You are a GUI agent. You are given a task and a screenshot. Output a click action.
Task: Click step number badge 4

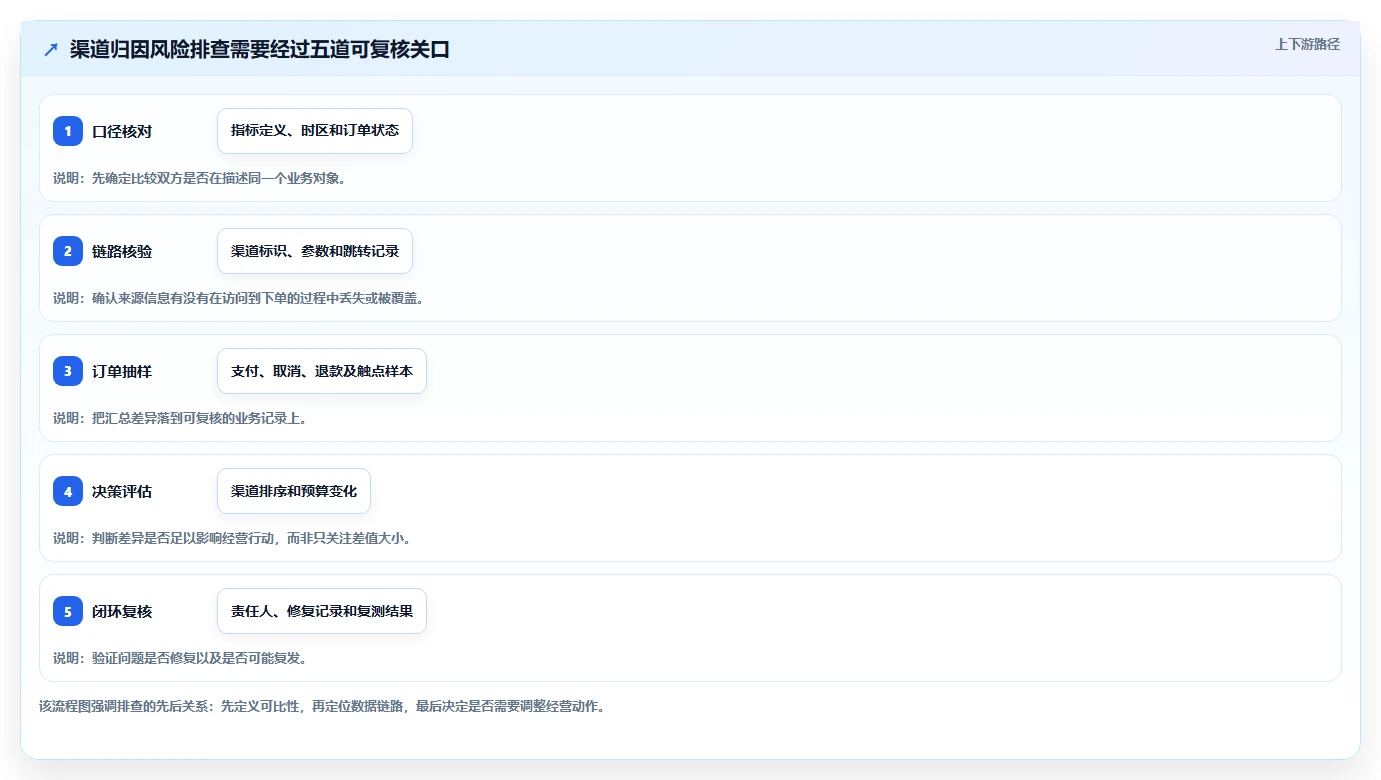[68, 491]
